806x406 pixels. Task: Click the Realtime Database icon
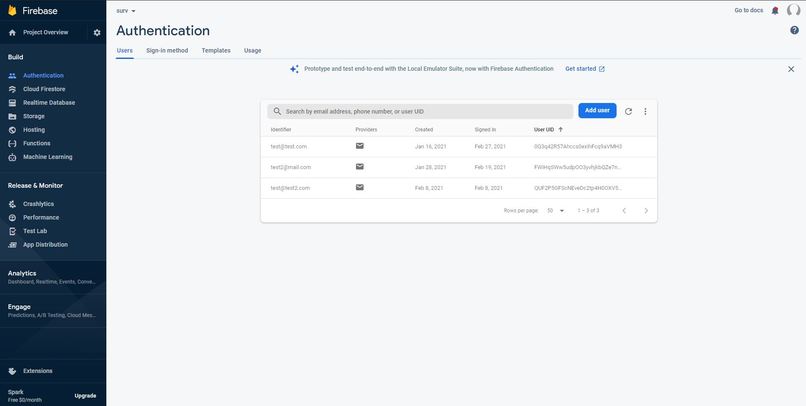tap(12, 103)
